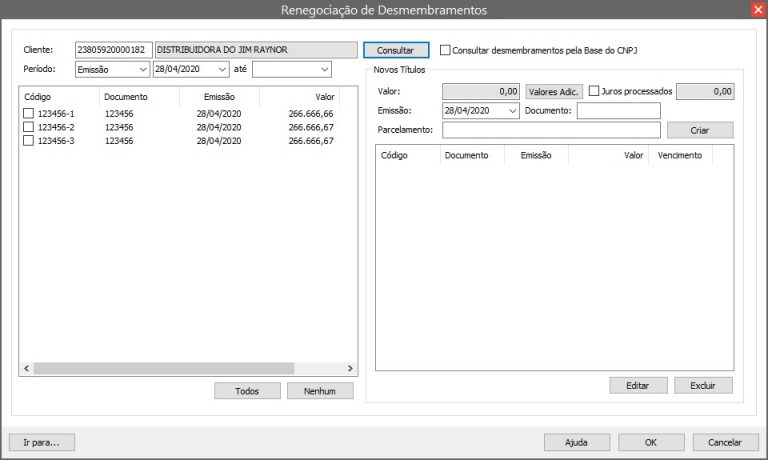Confirm with the OK button
The height and width of the screenshot is (460, 768).
(x=651, y=442)
